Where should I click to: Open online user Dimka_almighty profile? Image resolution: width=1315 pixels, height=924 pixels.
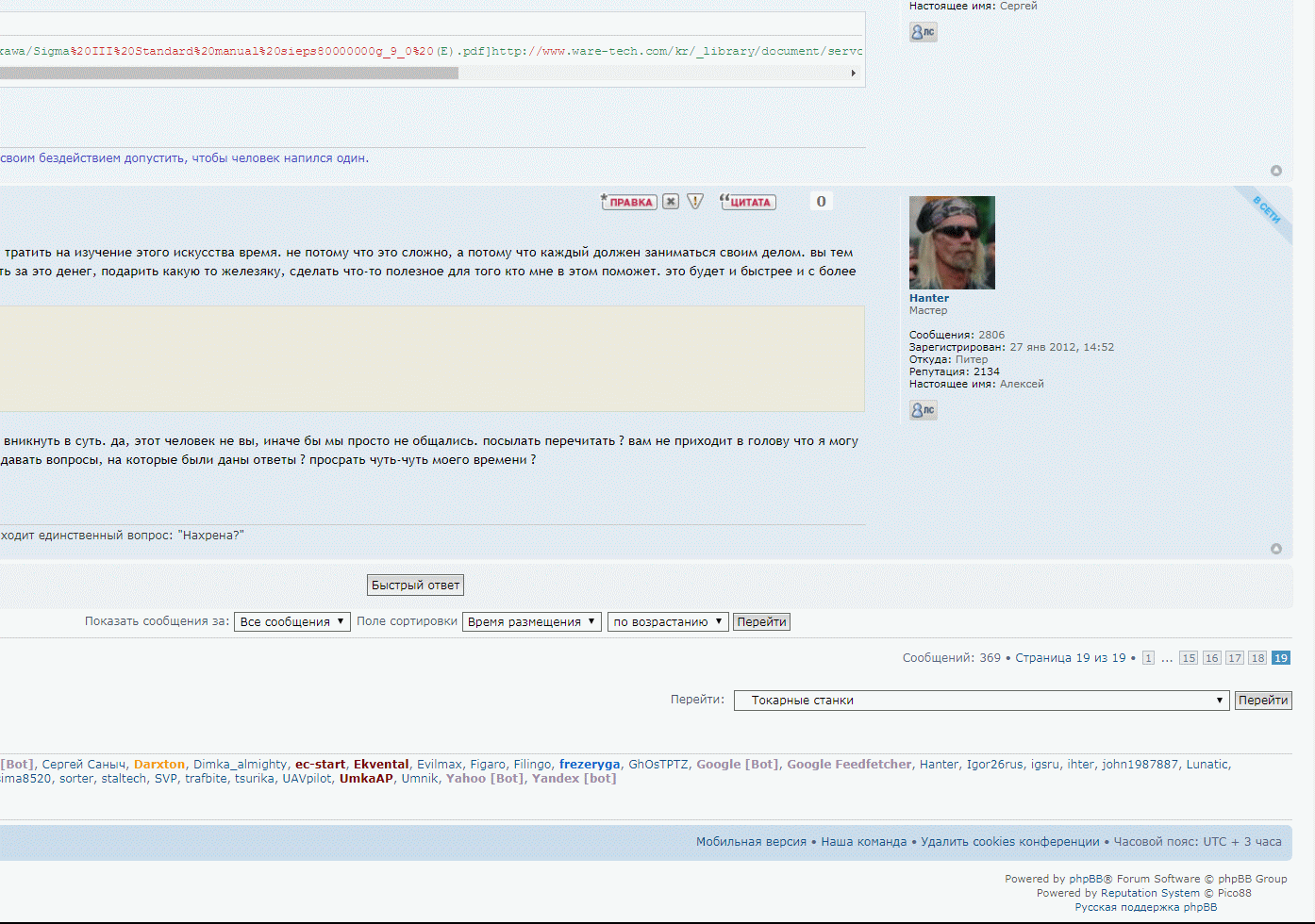[x=241, y=765]
